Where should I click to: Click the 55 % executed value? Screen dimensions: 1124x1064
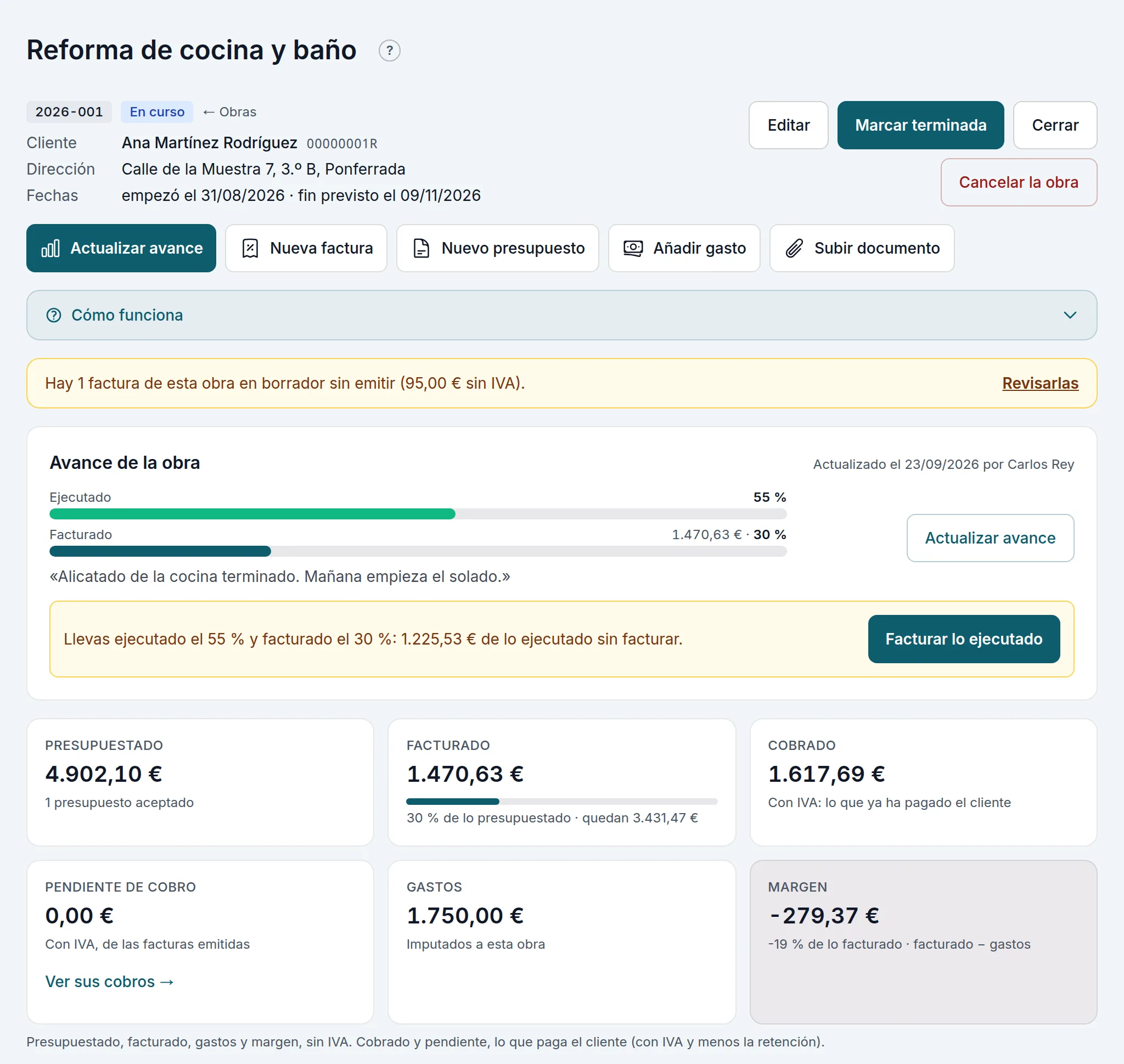tap(769, 497)
